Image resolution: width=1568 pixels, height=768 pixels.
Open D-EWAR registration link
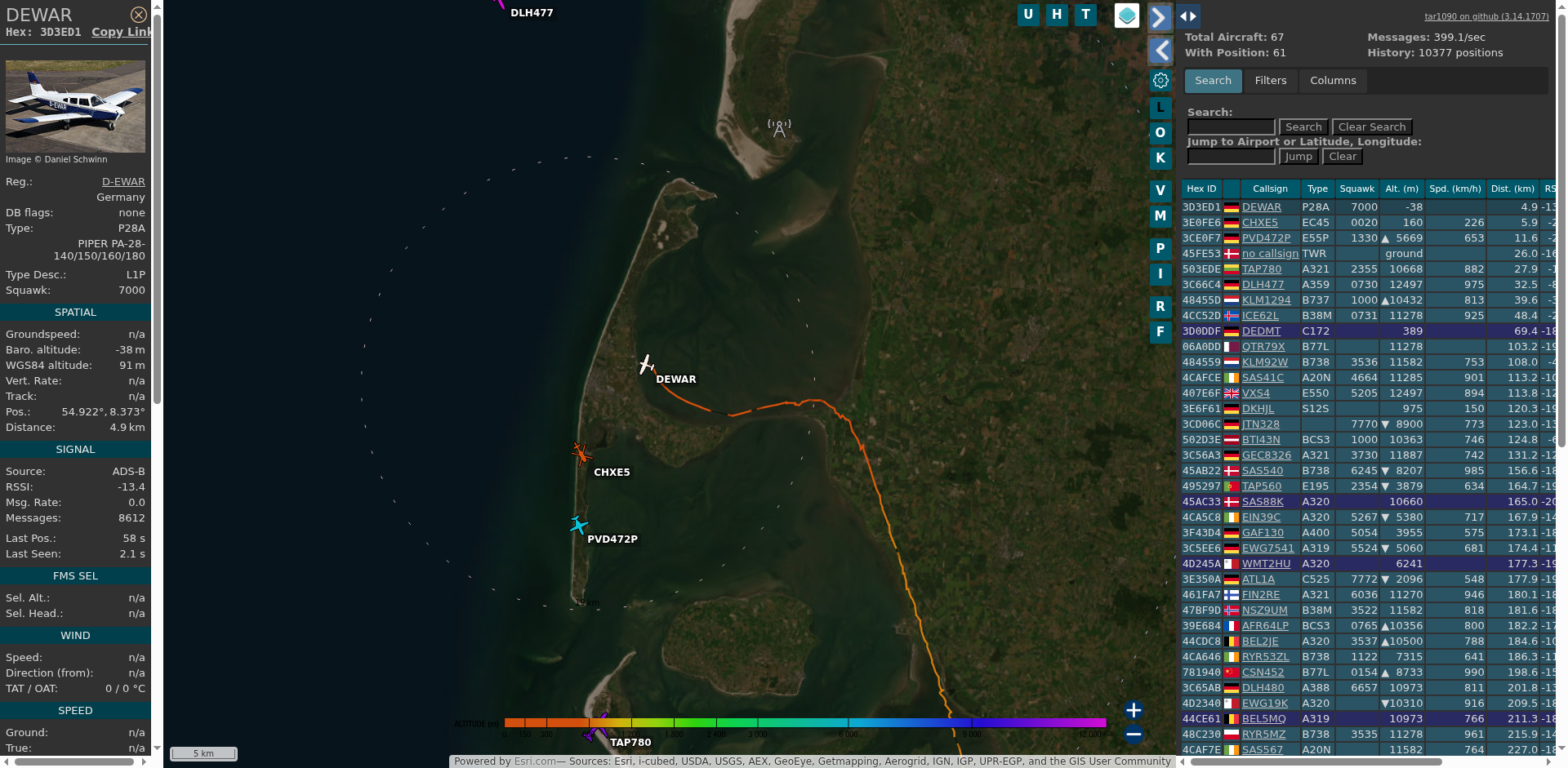pyautogui.click(x=123, y=182)
